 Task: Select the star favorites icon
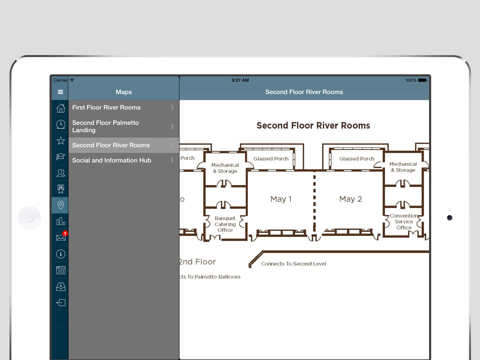click(x=61, y=141)
